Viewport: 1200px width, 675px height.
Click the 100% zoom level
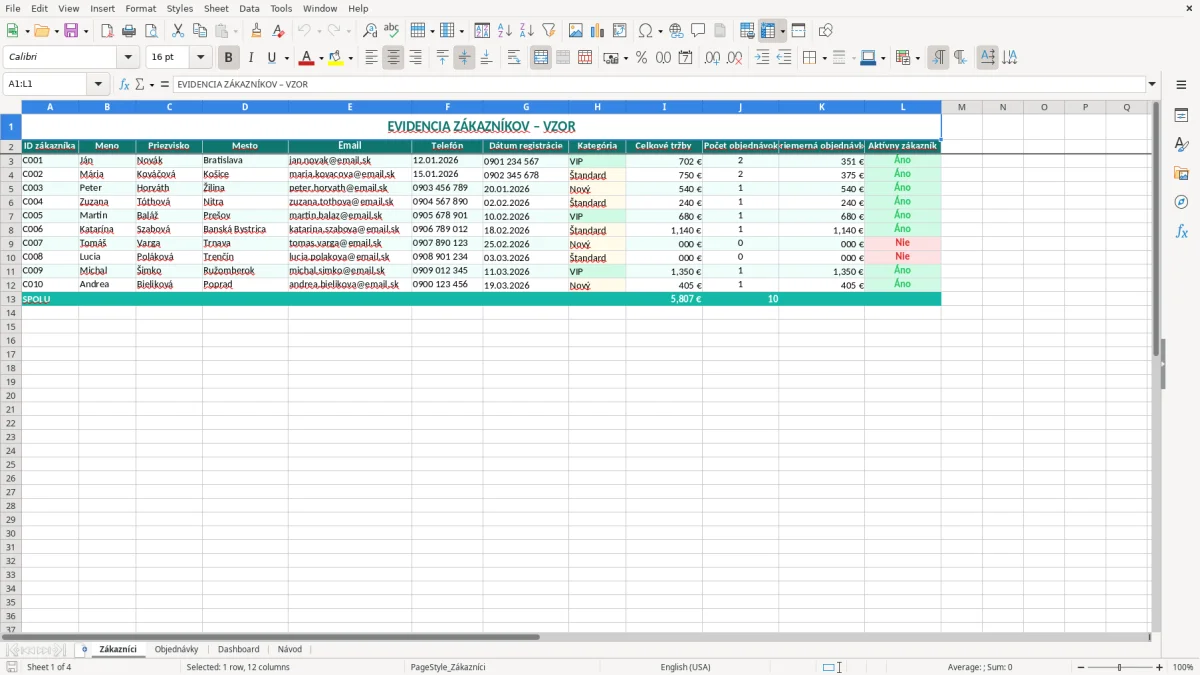(1183, 667)
